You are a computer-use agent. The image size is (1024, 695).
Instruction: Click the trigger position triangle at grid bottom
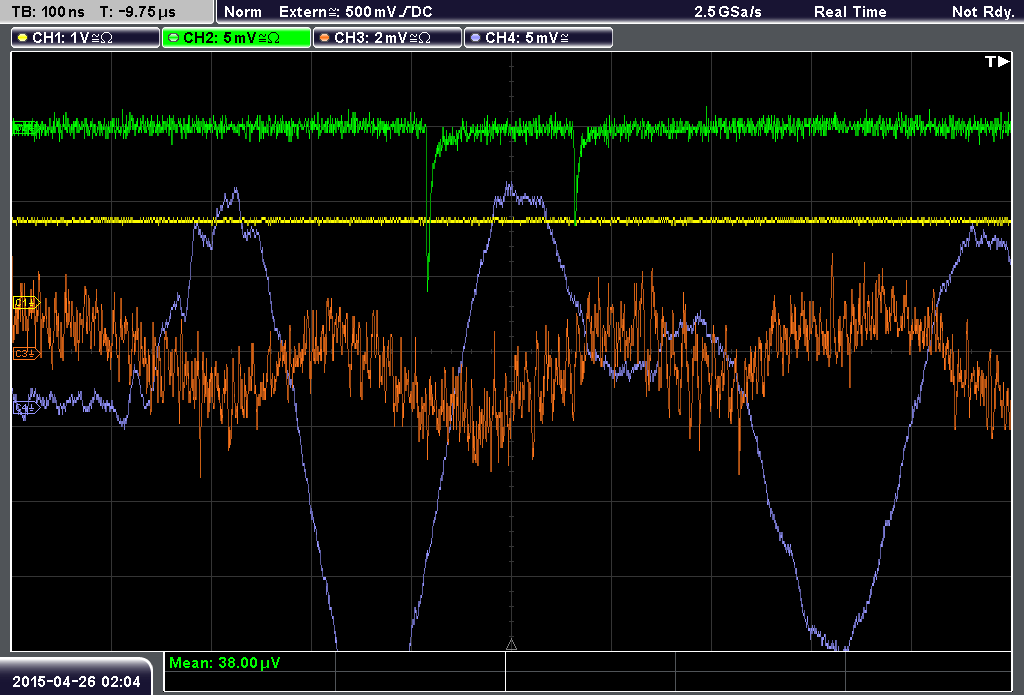(x=511, y=645)
